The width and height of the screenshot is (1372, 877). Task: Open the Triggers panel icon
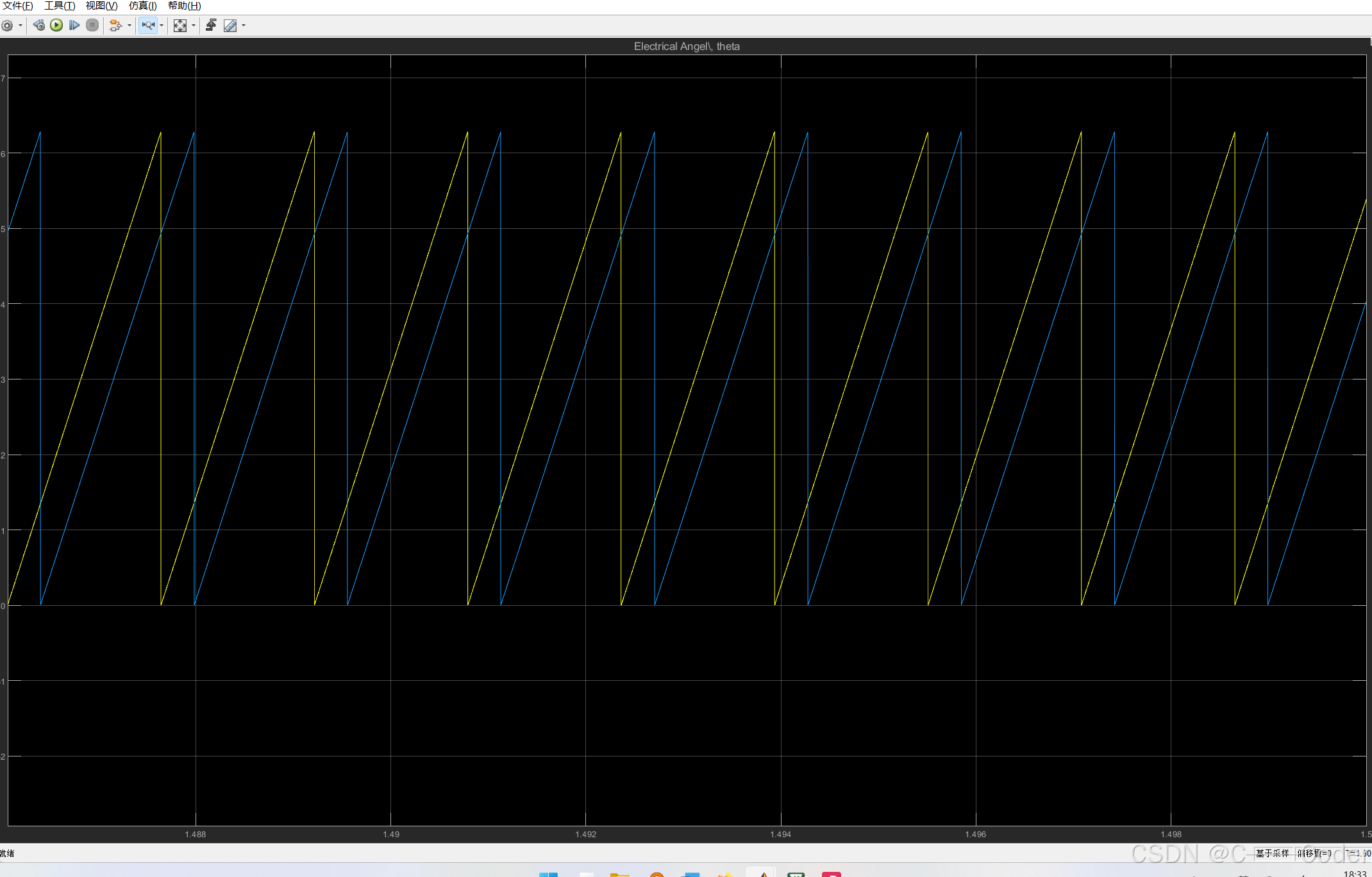(x=211, y=26)
